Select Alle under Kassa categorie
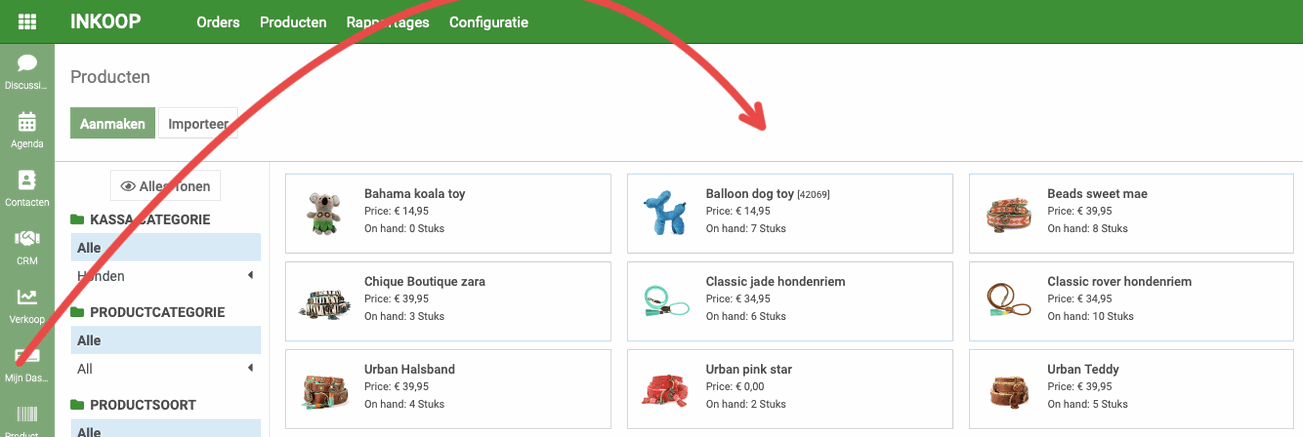Image resolution: width=1303 pixels, height=437 pixels. click(166, 247)
